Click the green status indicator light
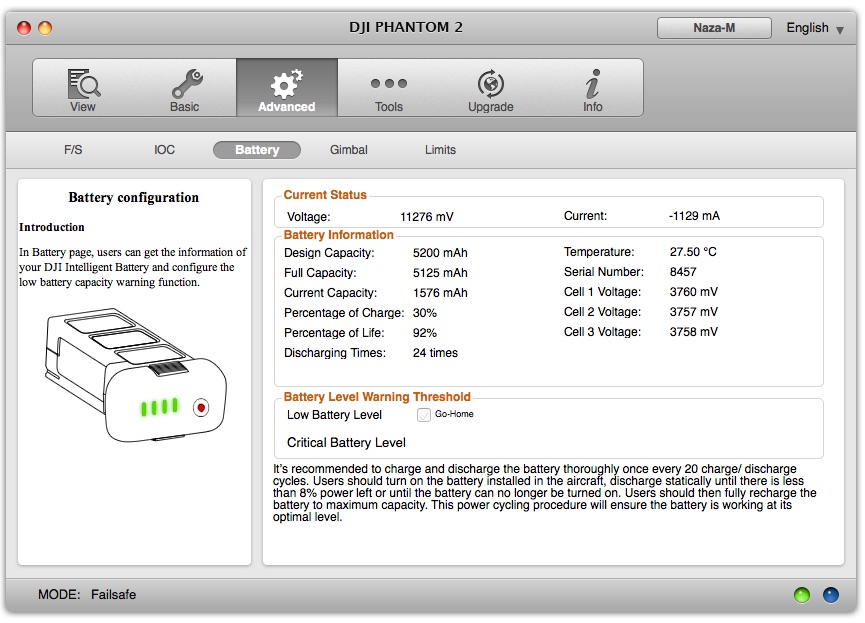This screenshot has height=623, width=865. [x=802, y=595]
